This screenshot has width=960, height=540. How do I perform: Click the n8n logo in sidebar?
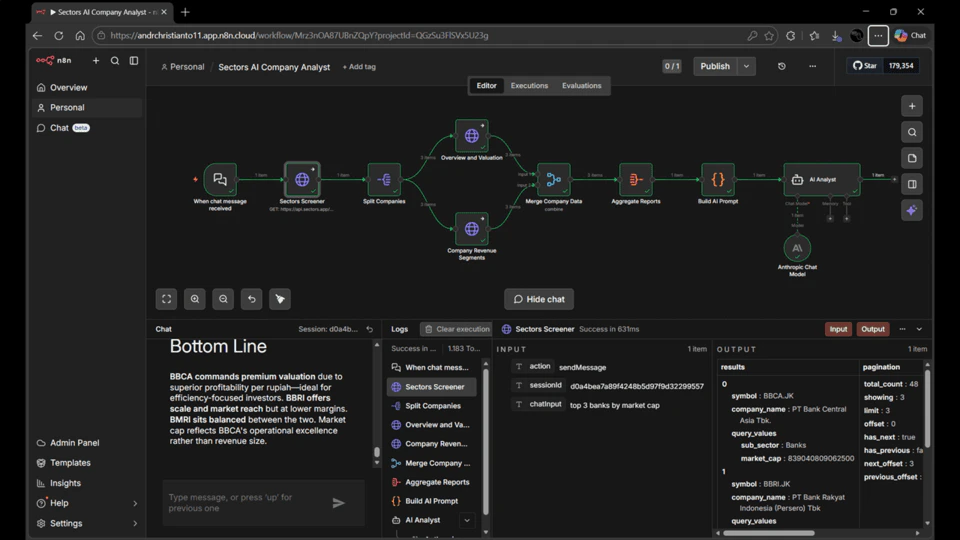(54, 61)
